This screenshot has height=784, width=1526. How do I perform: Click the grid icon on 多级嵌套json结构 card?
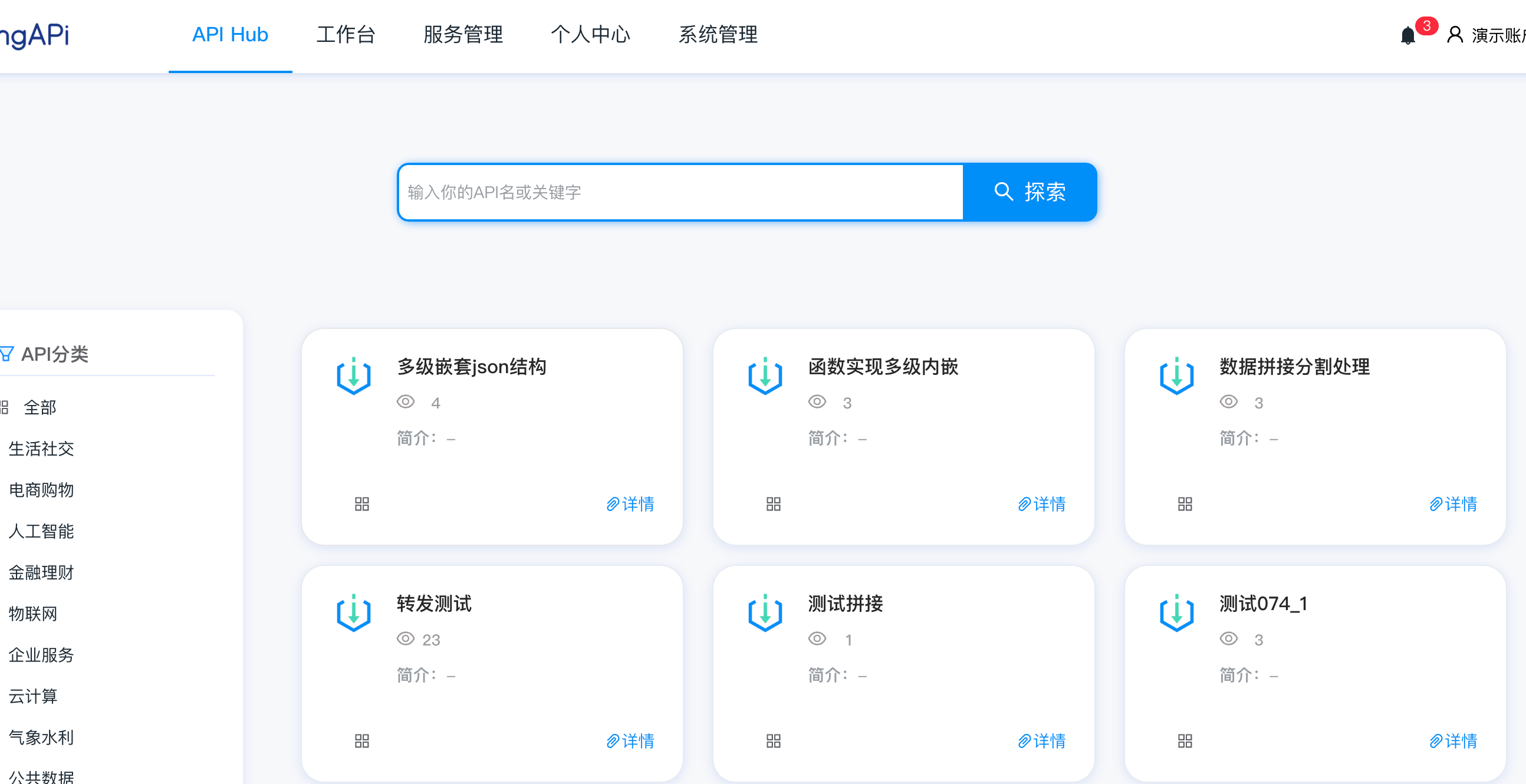point(362,504)
